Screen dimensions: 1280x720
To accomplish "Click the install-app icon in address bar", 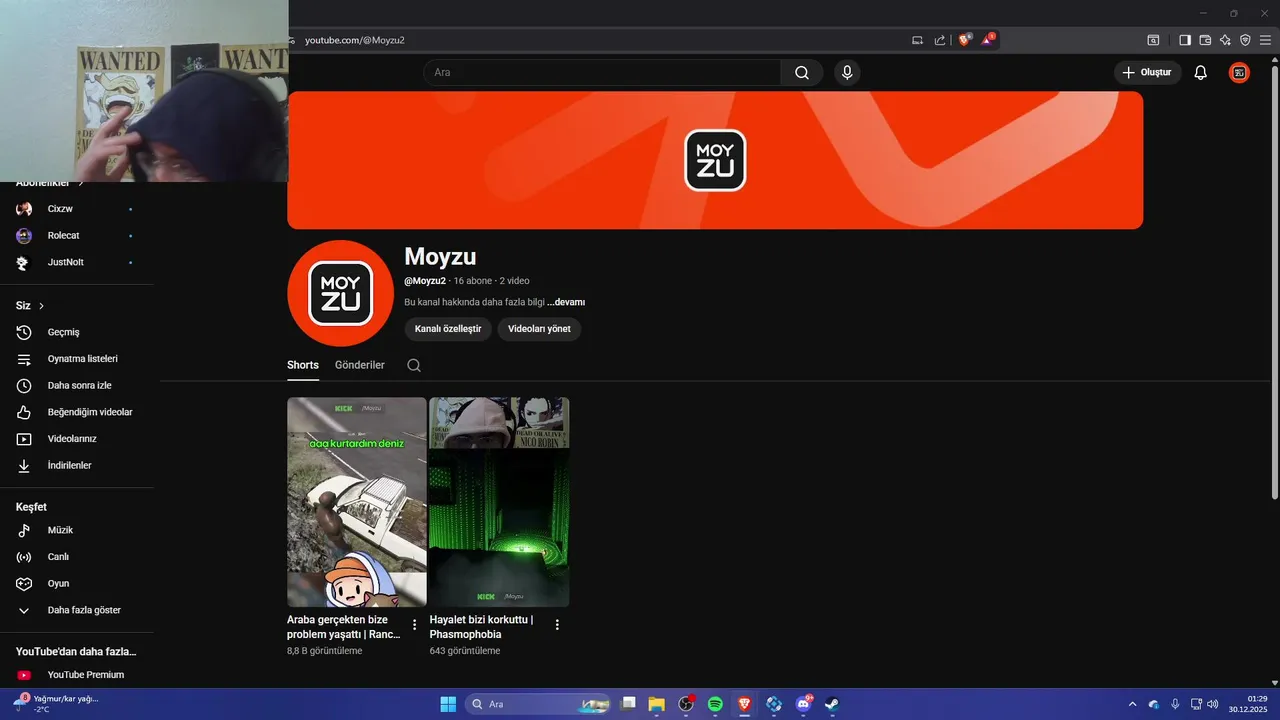I will 917,40.
